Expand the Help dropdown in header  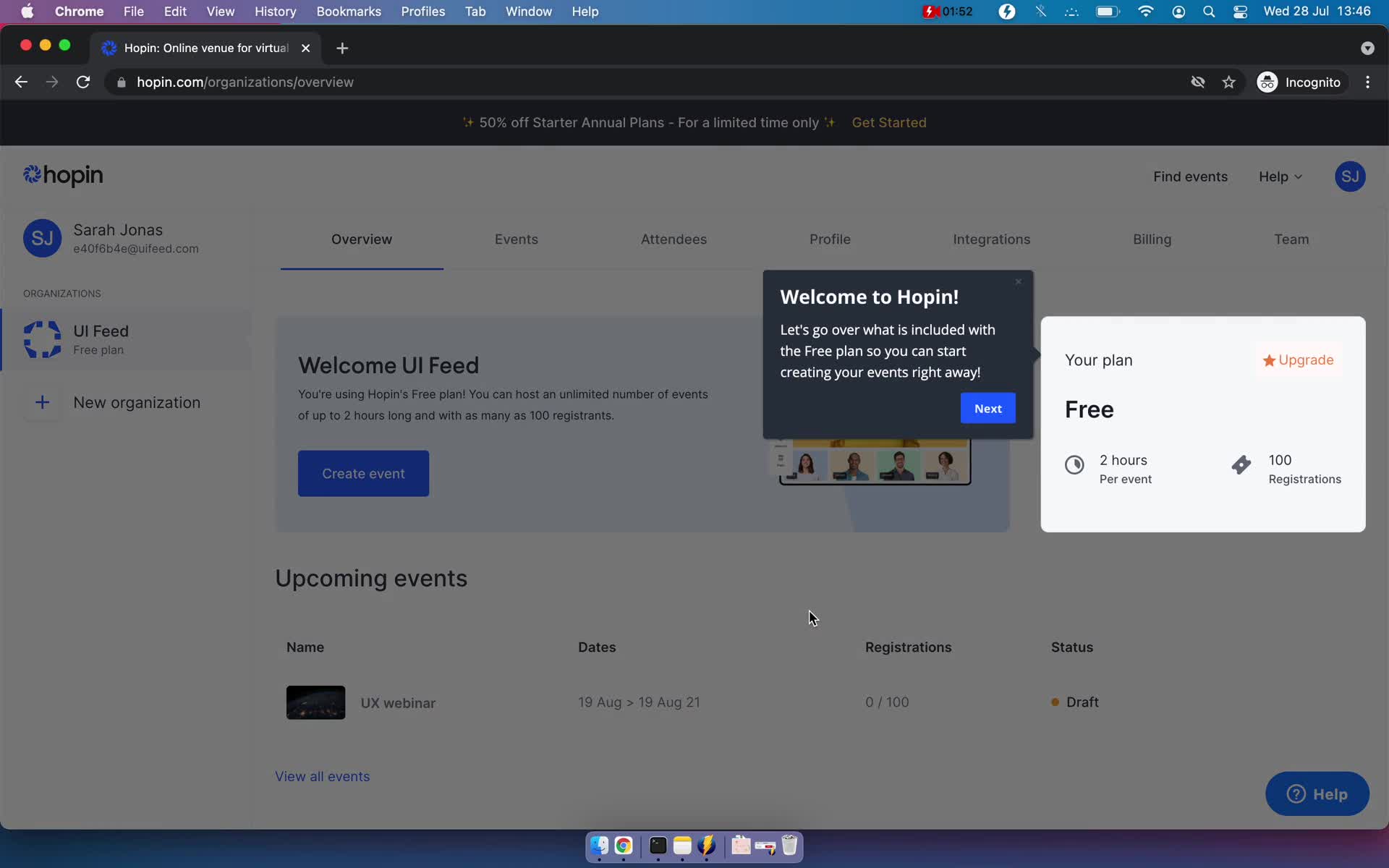pos(1280,176)
